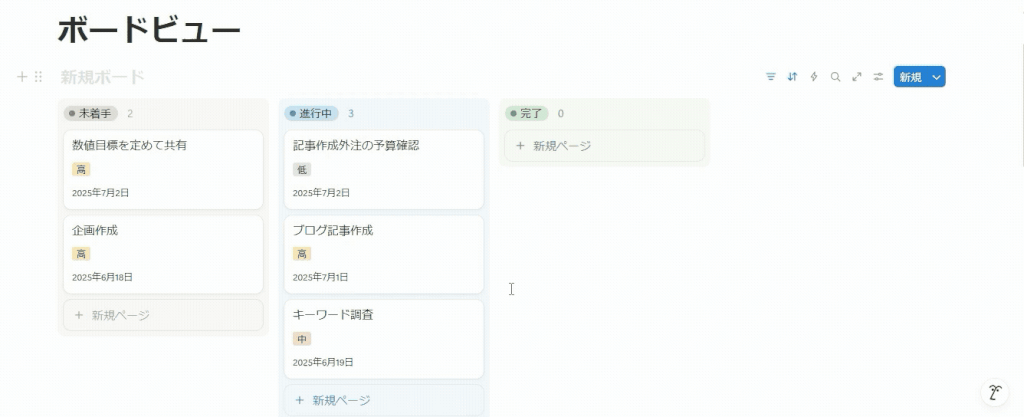Screen dimensions: 1024x417
Task: Click the 2025年6月18日 date on 企画作成
Action: click(103, 277)
